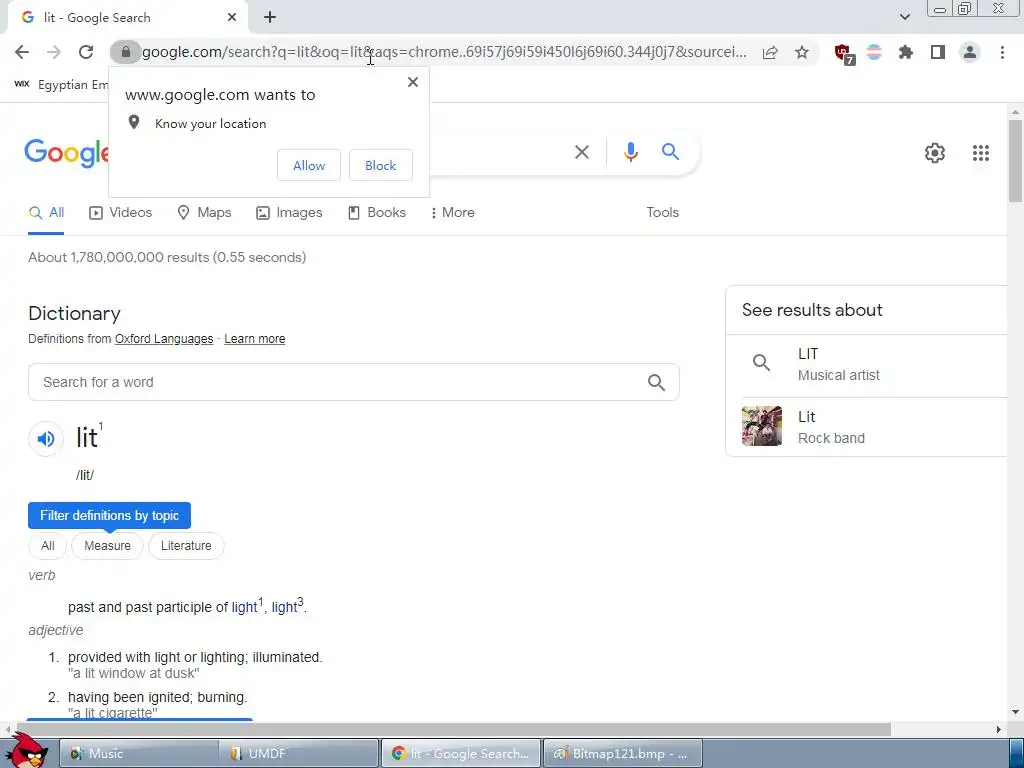Switch to the Videos tab

coord(120,213)
